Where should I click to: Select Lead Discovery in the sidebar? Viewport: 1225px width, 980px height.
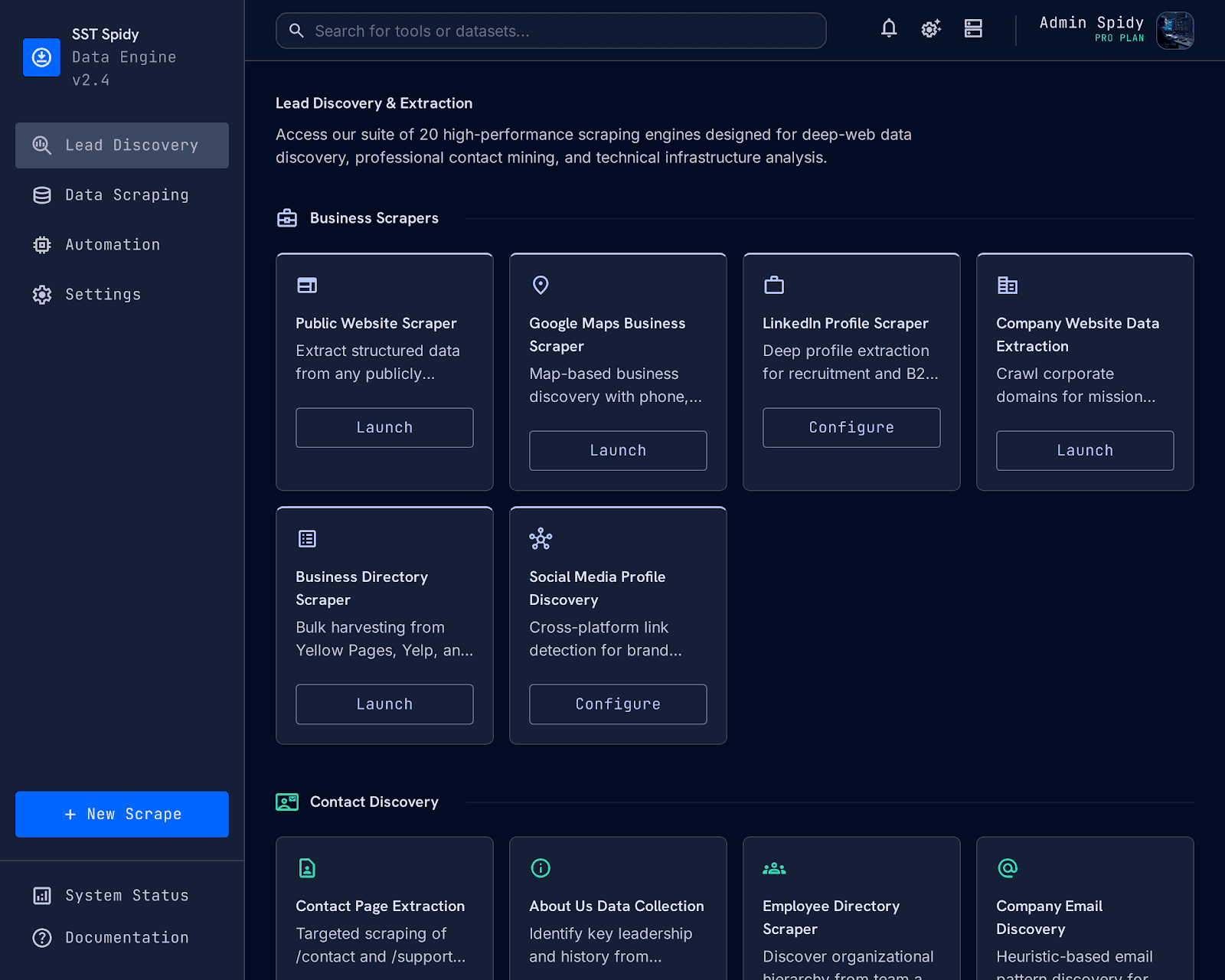click(x=122, y=145)
